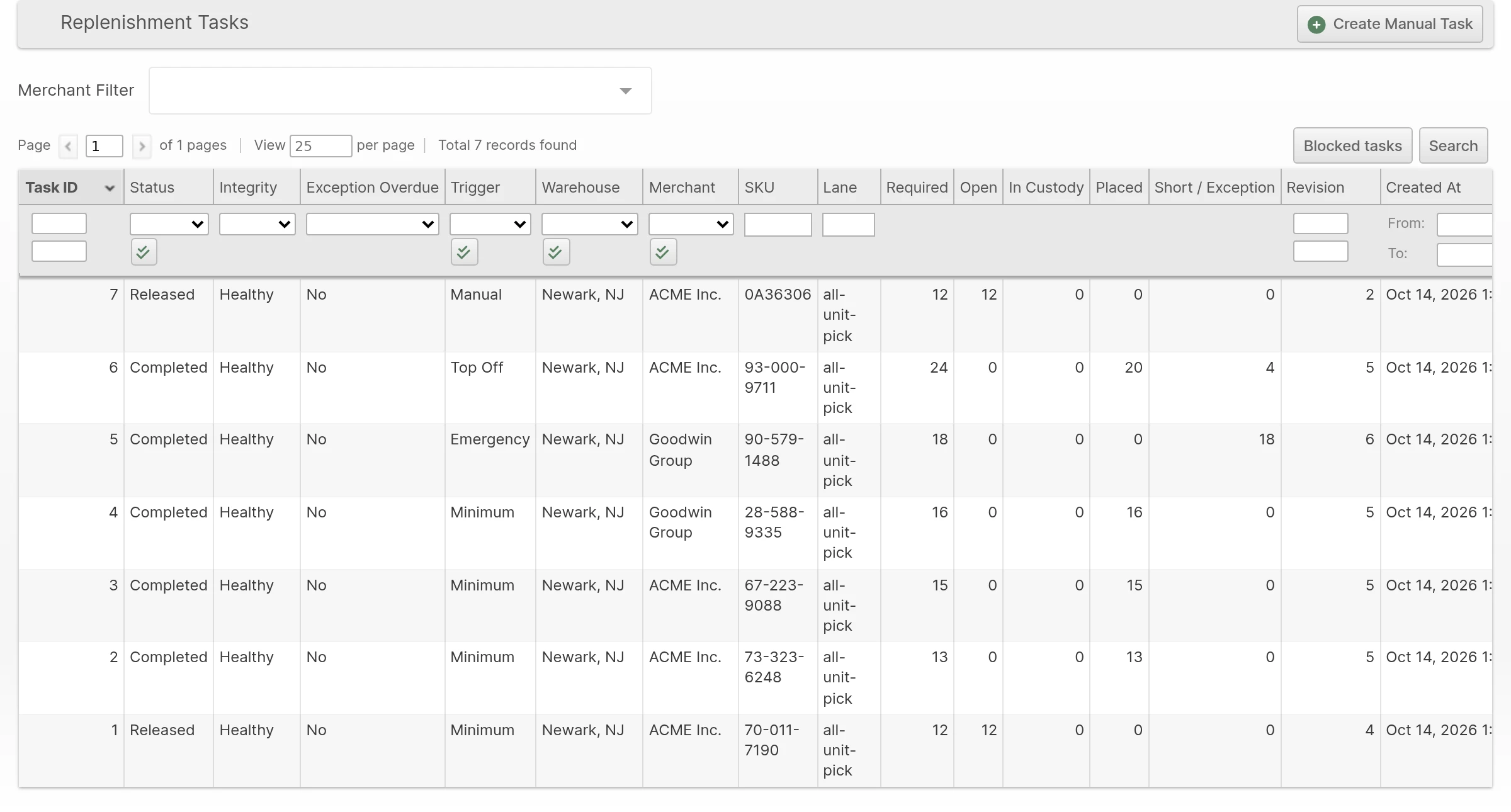Open the Integrity filter dropdown
This screenshot has height=812, width=1511.
coord(257,224)
